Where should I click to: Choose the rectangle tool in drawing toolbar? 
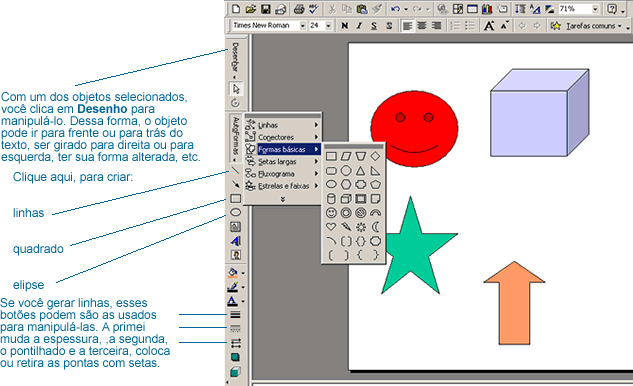point(236,198)
